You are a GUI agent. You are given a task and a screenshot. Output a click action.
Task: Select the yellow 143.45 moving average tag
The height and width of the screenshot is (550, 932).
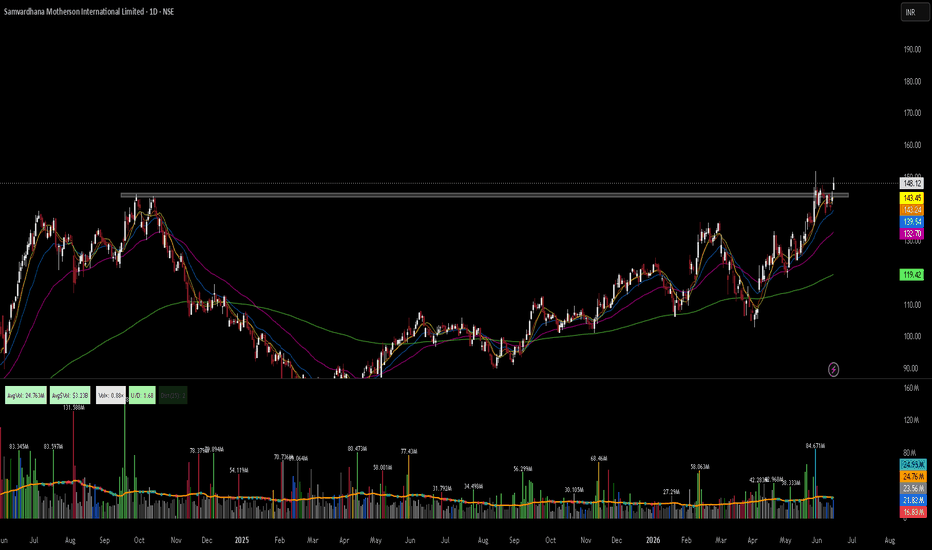912,198
